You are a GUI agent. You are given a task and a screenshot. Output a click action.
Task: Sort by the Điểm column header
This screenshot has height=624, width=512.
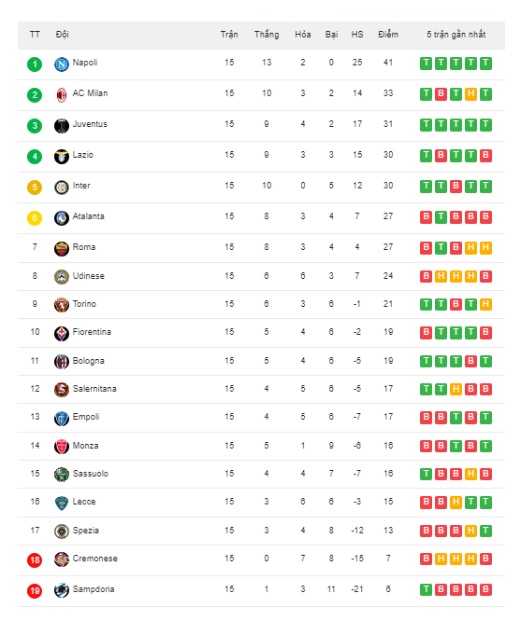click(388, 35)
